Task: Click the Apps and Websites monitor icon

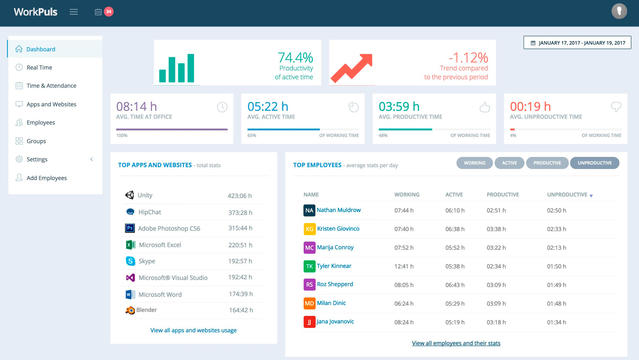Action: point(19,104)
